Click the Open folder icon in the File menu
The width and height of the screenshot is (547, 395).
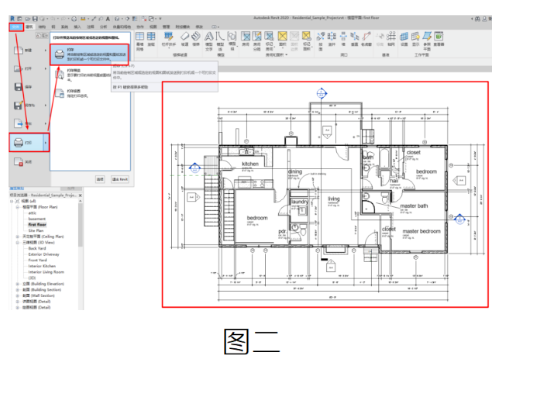[x=18, y=69]
